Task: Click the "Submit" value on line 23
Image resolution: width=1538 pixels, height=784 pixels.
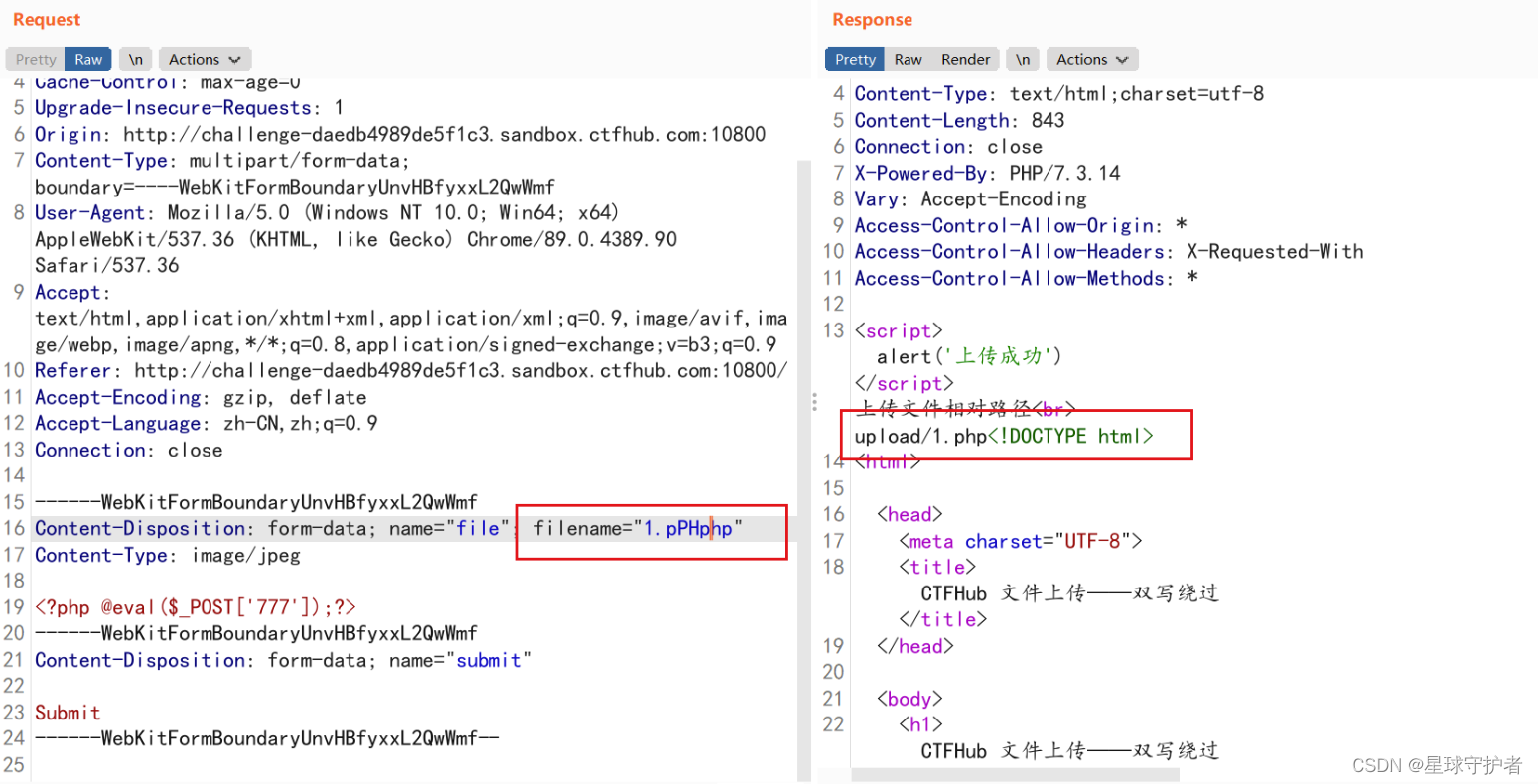Action: point(68,713)
